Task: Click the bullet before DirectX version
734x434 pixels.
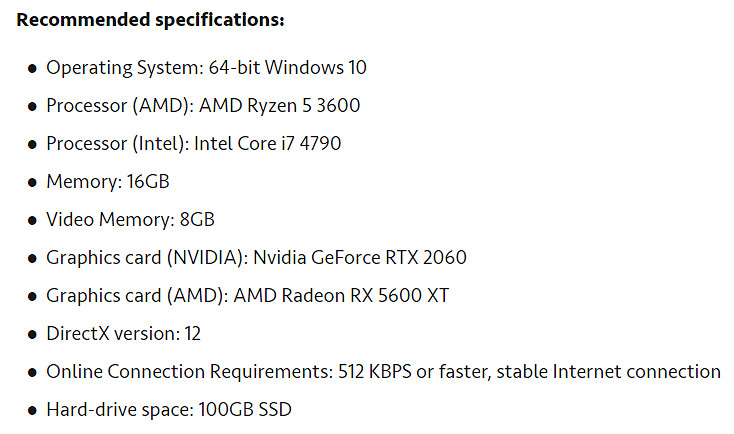Action: pyautogui.click(x=32, y=335)
